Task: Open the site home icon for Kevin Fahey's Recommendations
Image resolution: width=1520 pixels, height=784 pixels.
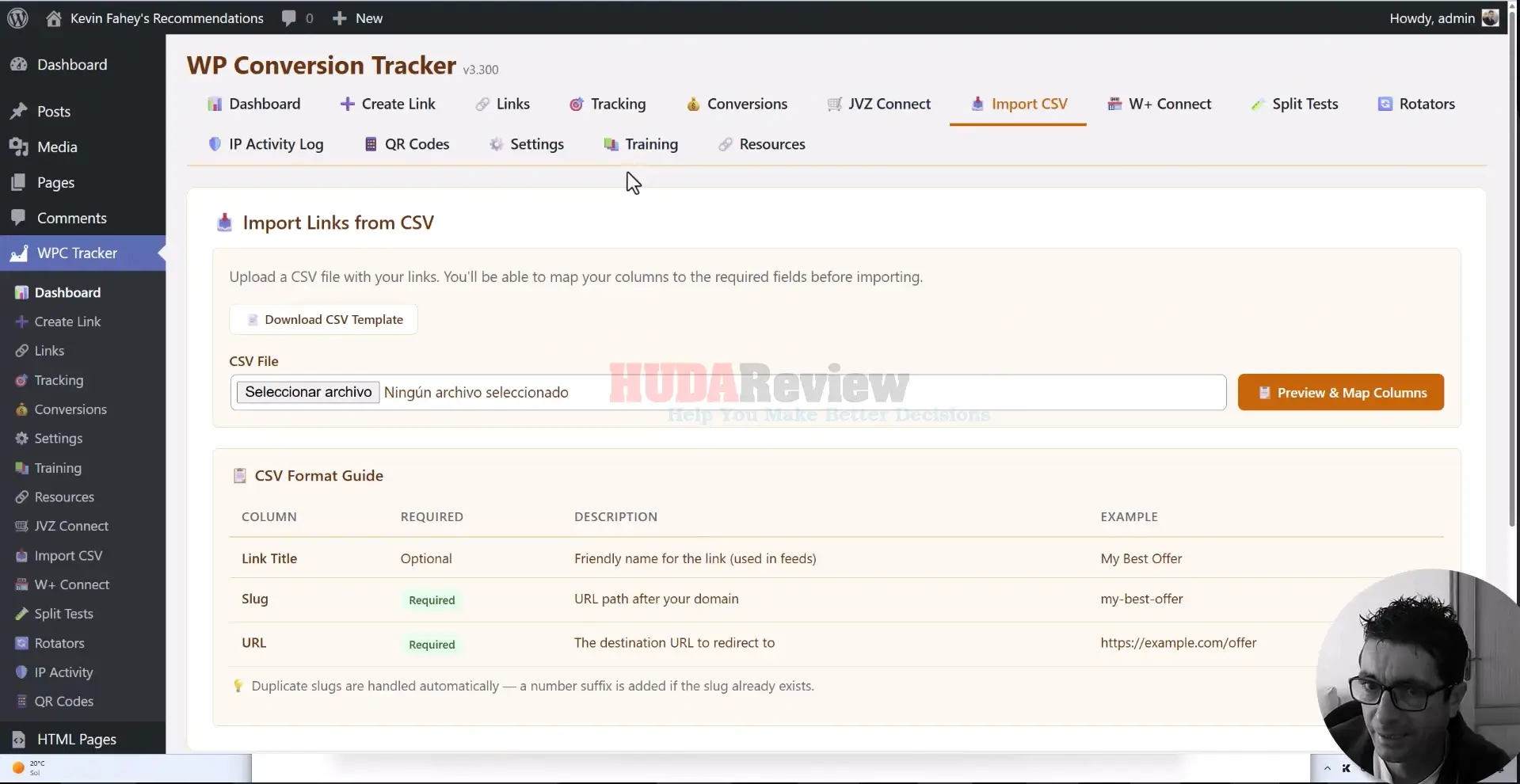Action: pyautogui.click(x=53, y=18)
